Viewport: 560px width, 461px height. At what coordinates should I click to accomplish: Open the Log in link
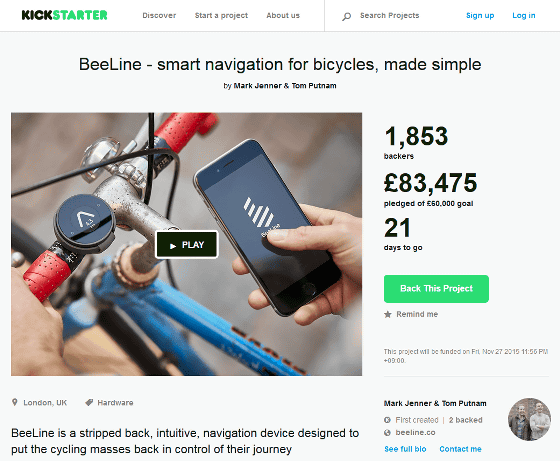[524, 15]
